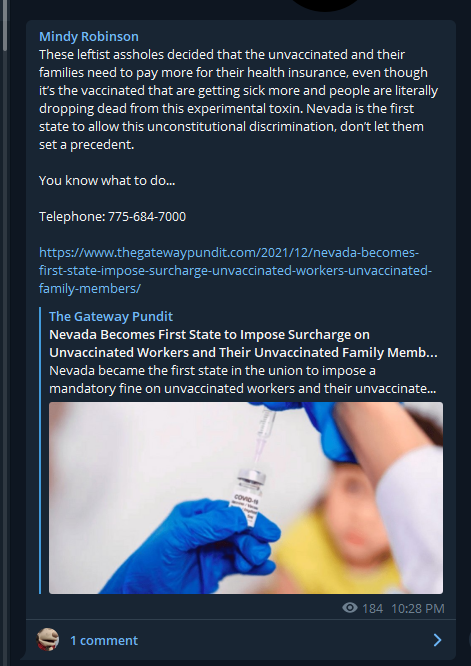Screen dimensions: 471x666
Task: Click the eye views icon
Action: coord(350,608)
